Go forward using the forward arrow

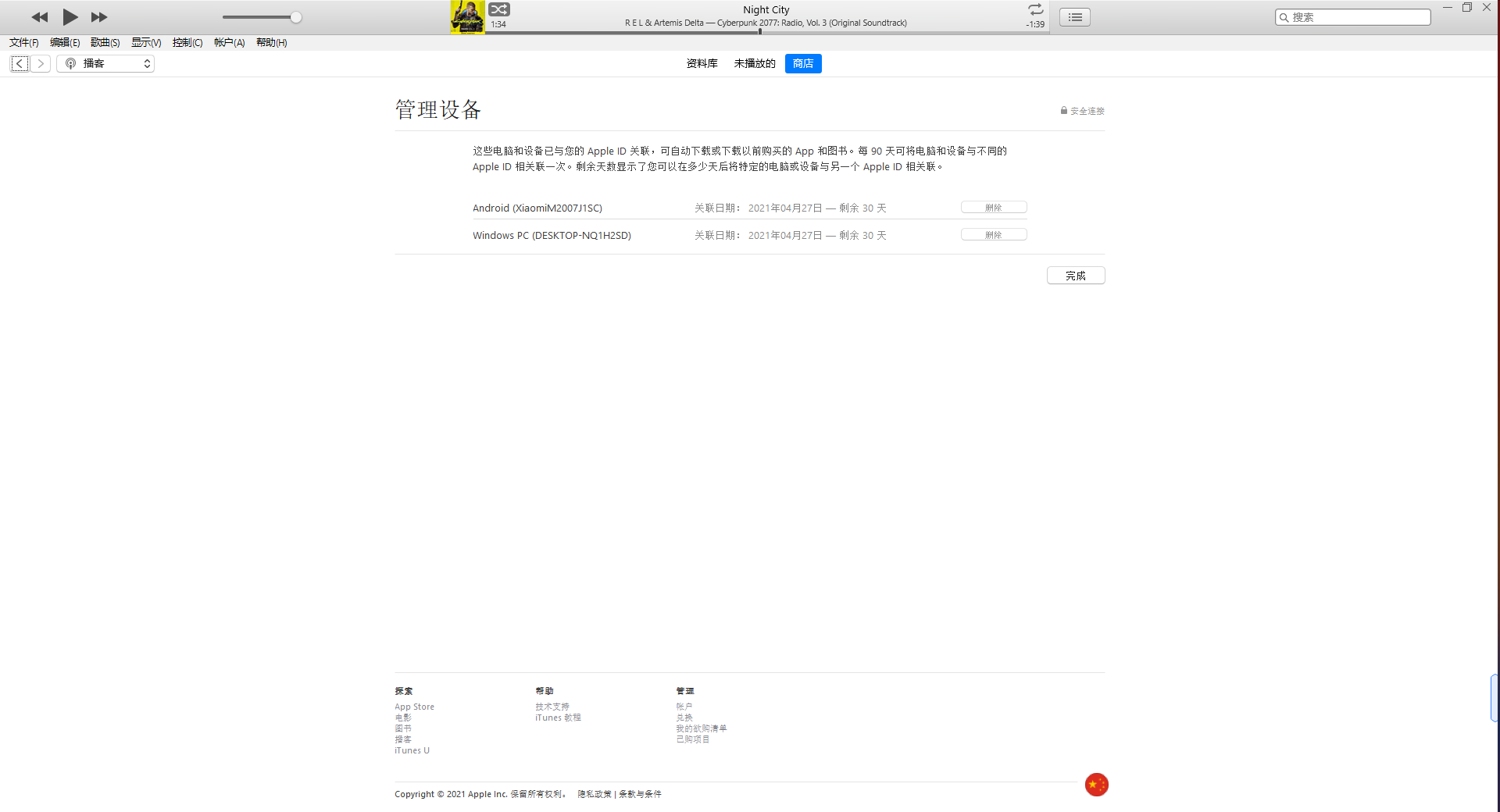click(41, 64)
